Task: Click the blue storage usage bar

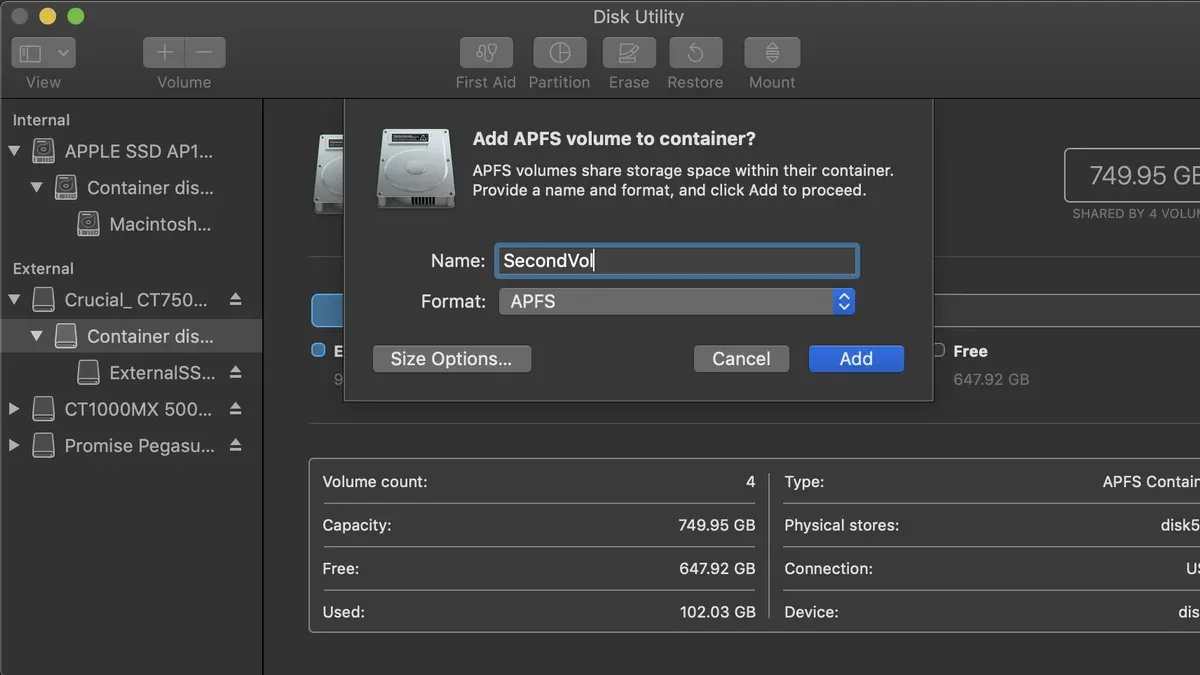Action: [327, 310]
